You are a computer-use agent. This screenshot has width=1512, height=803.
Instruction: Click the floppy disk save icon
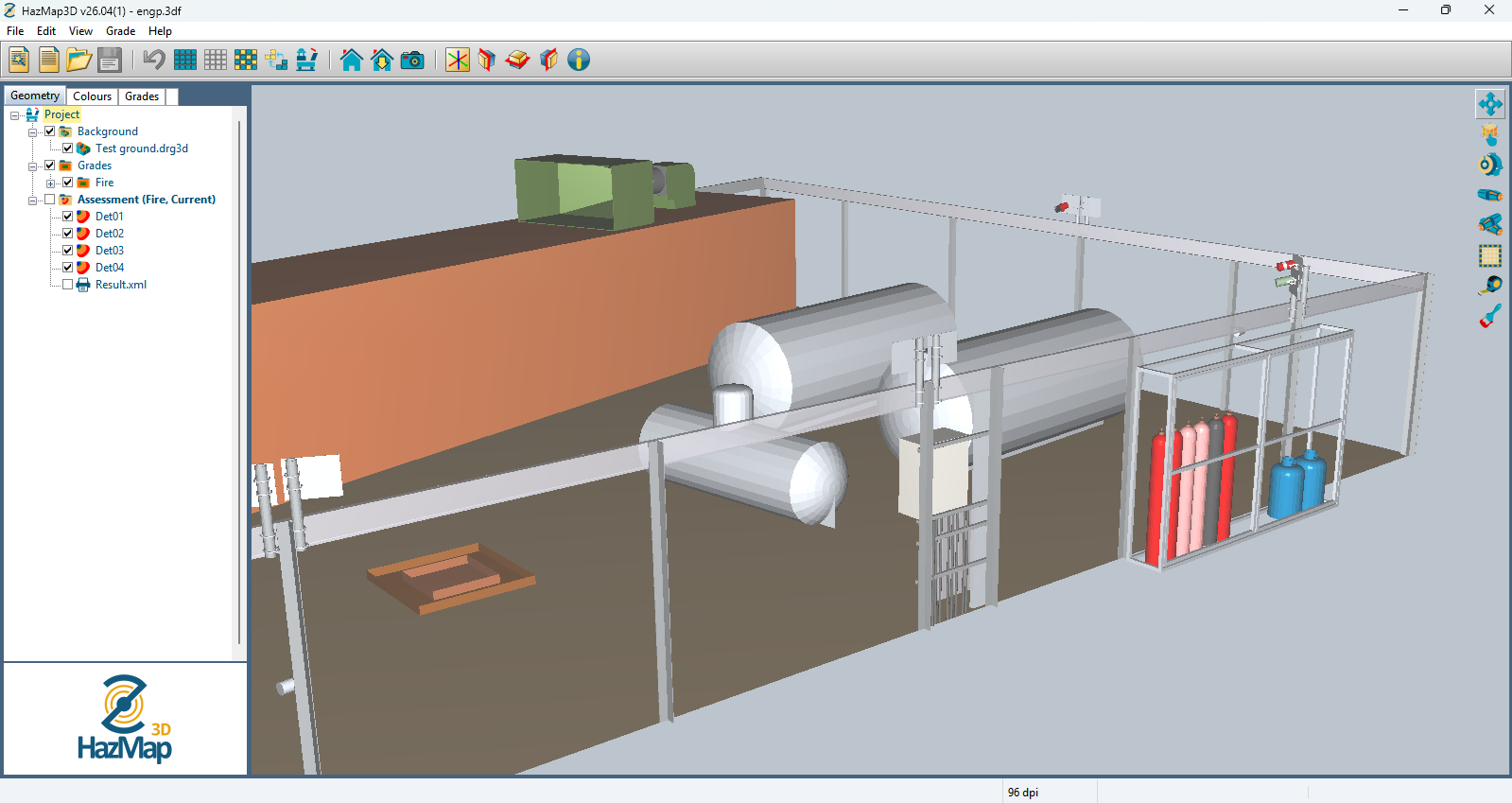(110, 60)
